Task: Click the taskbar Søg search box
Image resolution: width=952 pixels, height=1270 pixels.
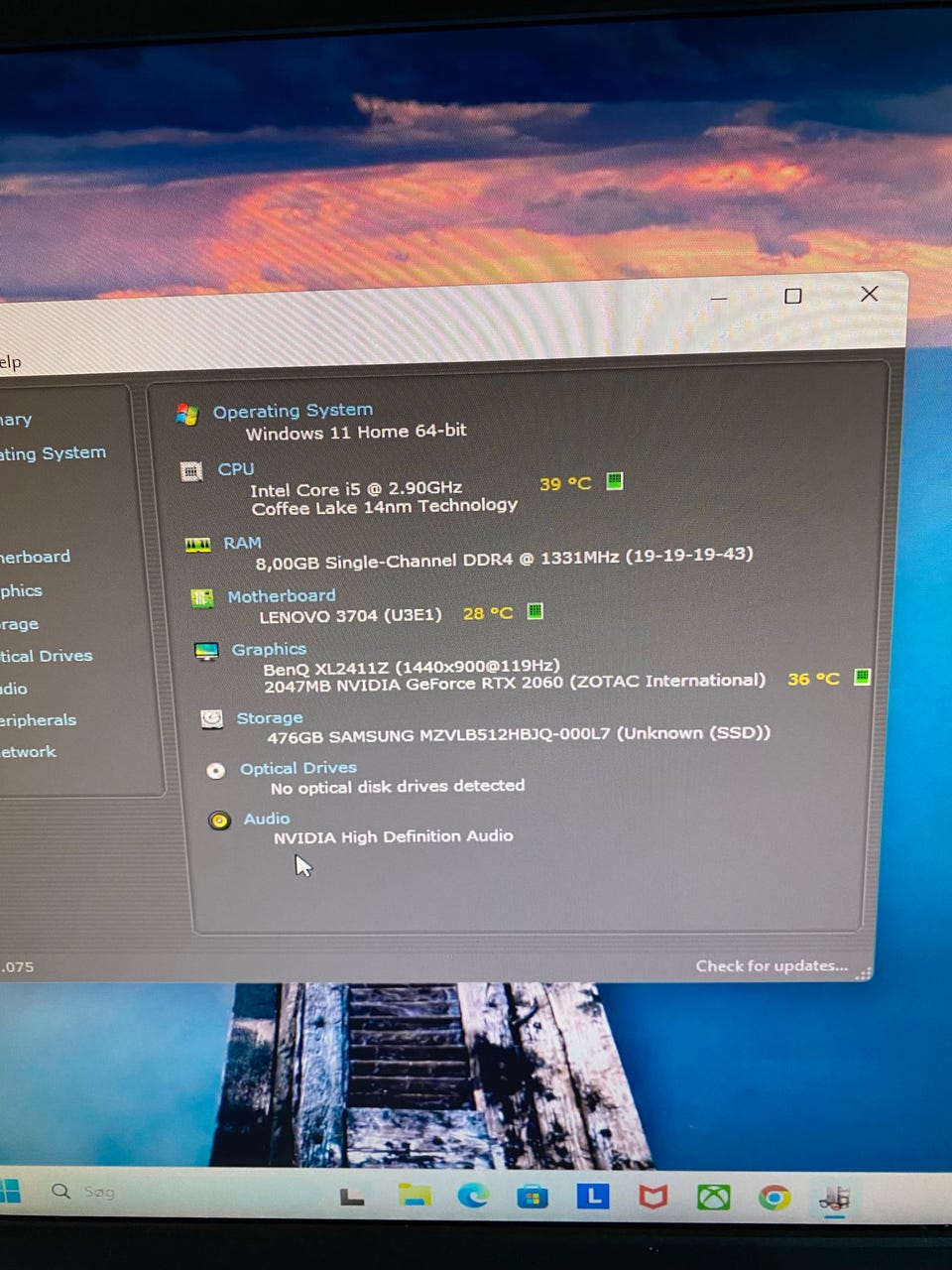Action: point(99,1192)
